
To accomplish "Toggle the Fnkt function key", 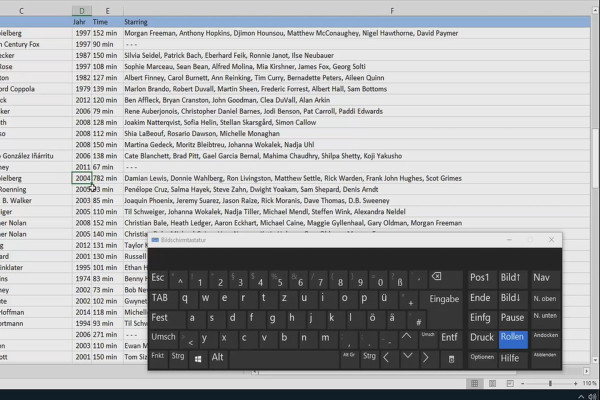I will [158, 358].
